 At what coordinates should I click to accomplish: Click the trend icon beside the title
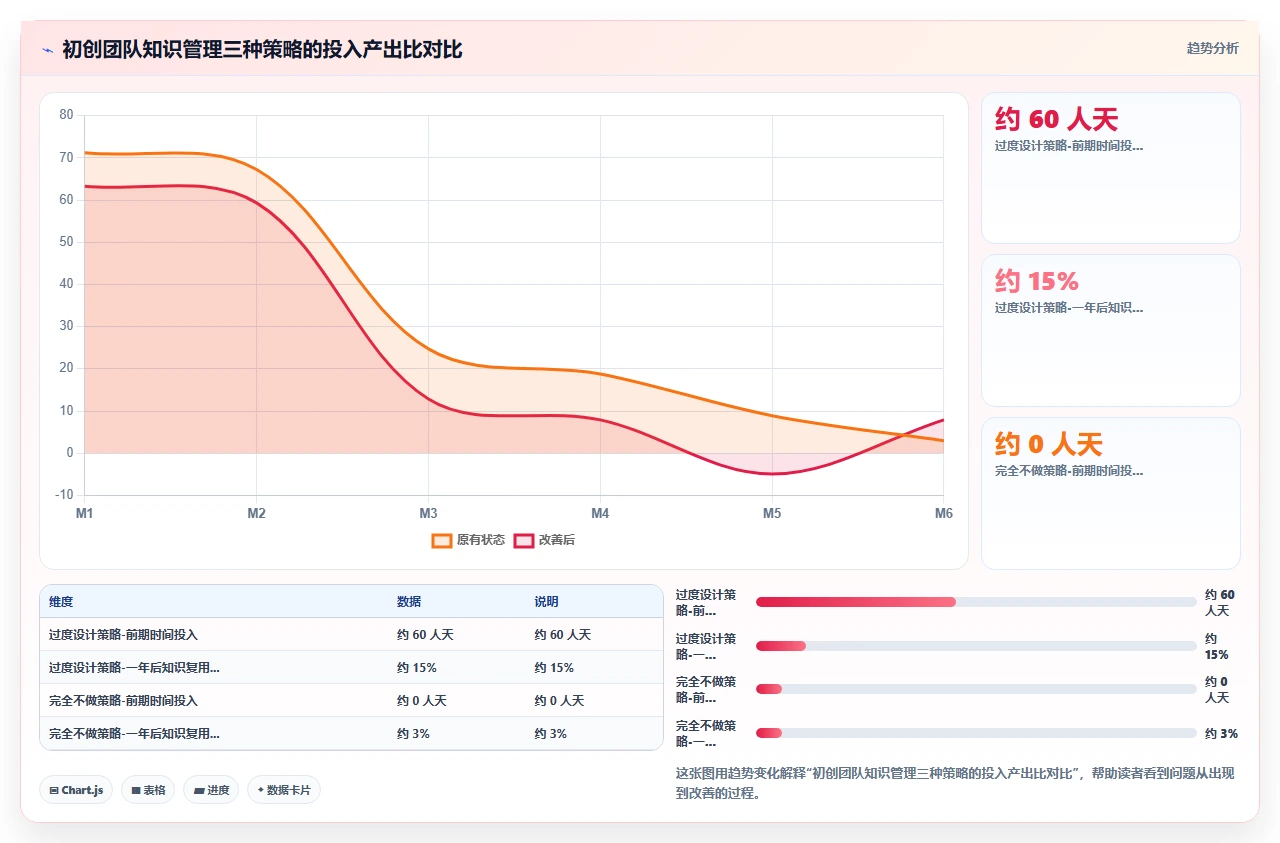(47, 50)
